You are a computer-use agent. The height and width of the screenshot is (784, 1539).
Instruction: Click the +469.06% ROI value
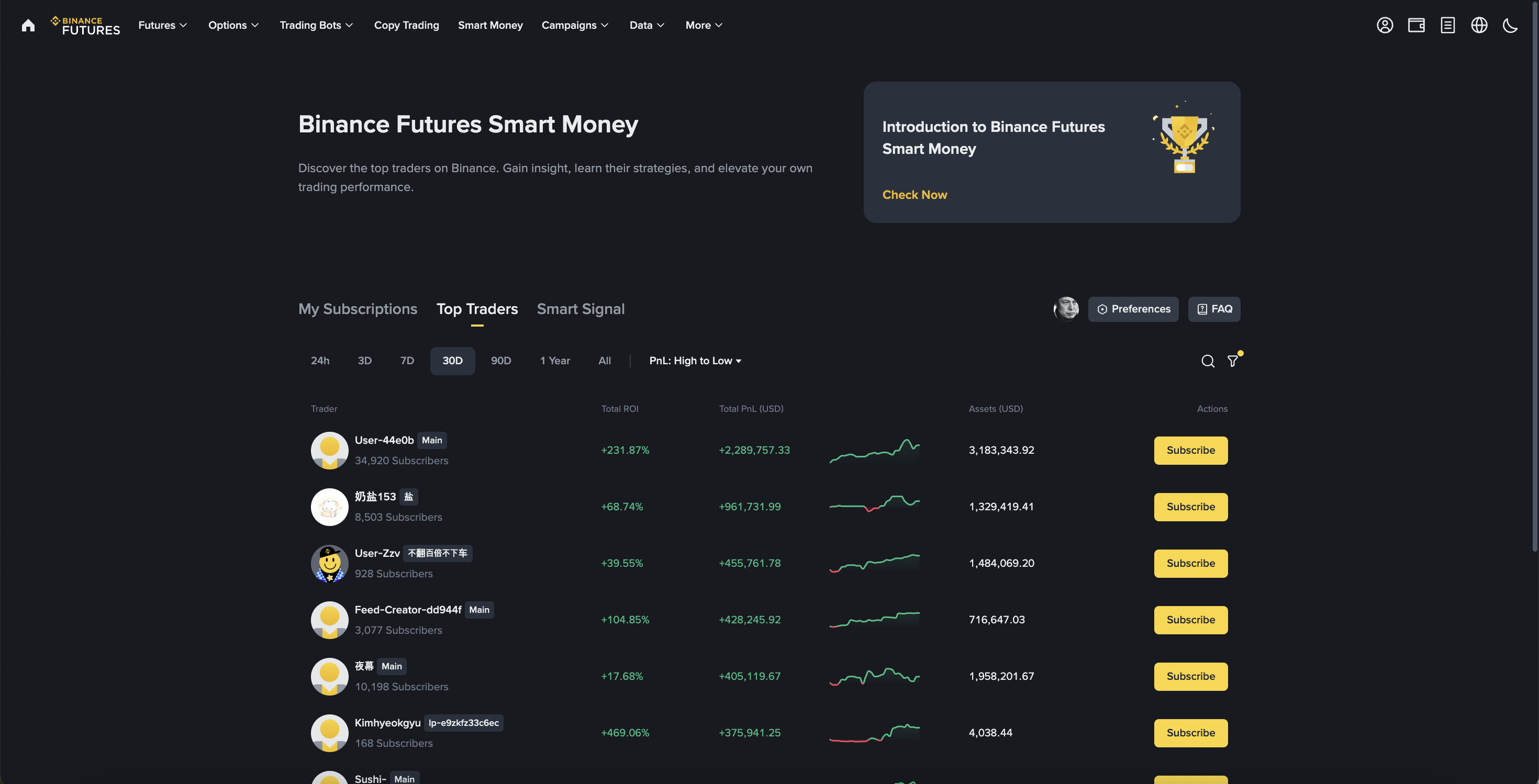pos(625,733)
